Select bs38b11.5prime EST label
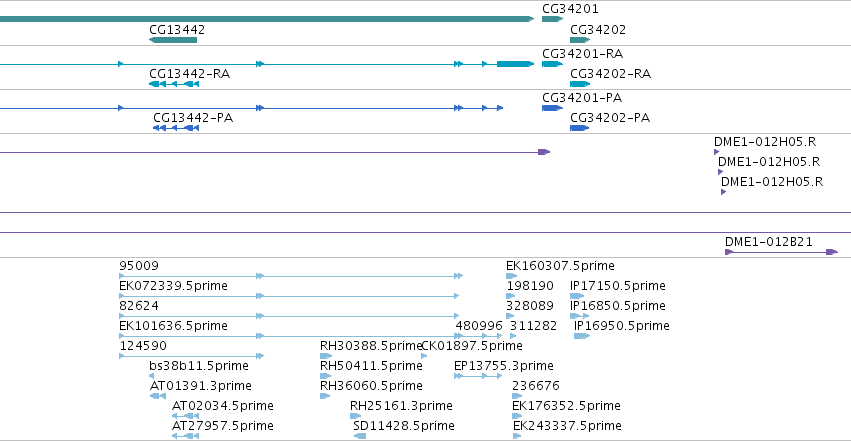This screenshot has width=851, height=441. click(199, 366)
